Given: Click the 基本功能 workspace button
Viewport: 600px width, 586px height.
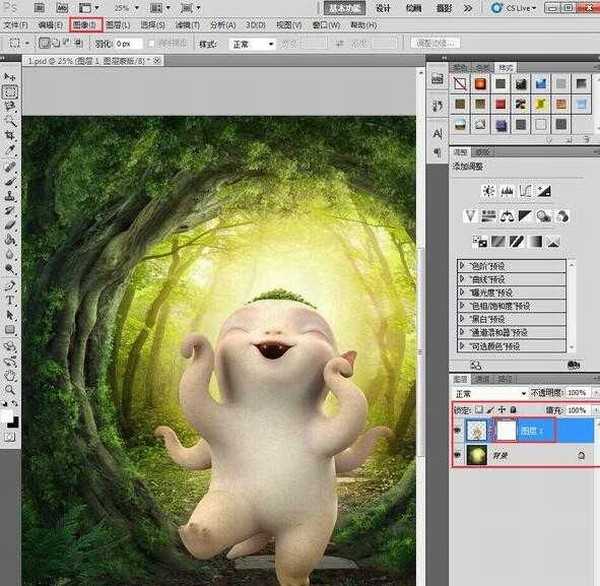Looking at the screenshot, I should (x=347, y=7).
